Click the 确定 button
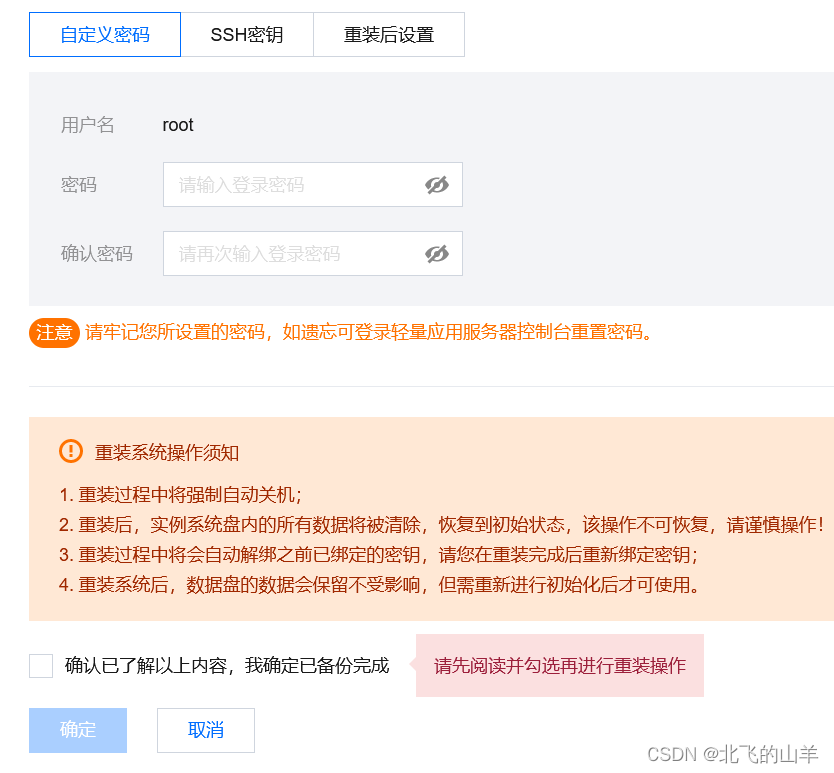This screenshot has height=773, width=834. [78, 730]
